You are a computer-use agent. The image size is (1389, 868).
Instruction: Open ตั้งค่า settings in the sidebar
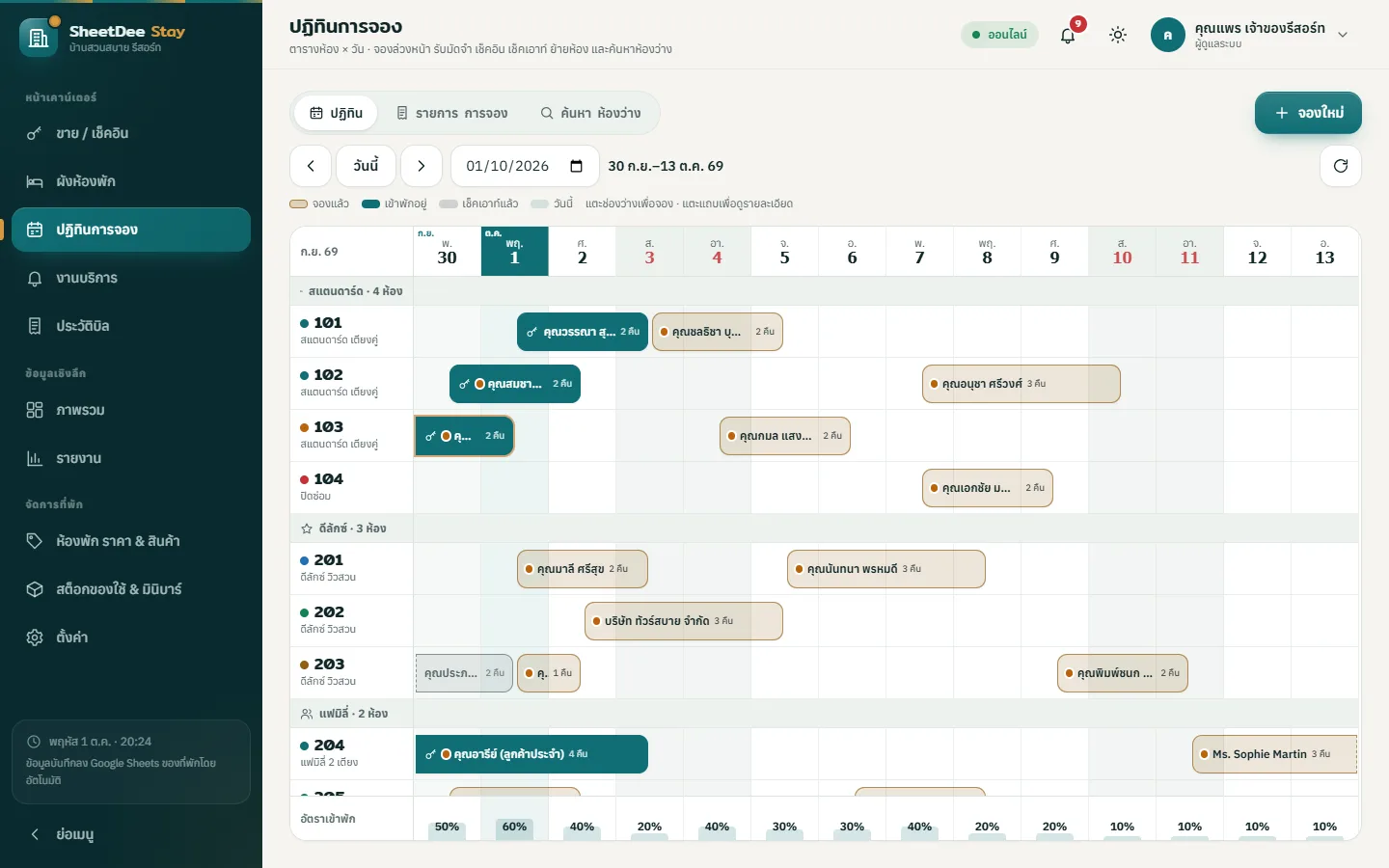131,637
